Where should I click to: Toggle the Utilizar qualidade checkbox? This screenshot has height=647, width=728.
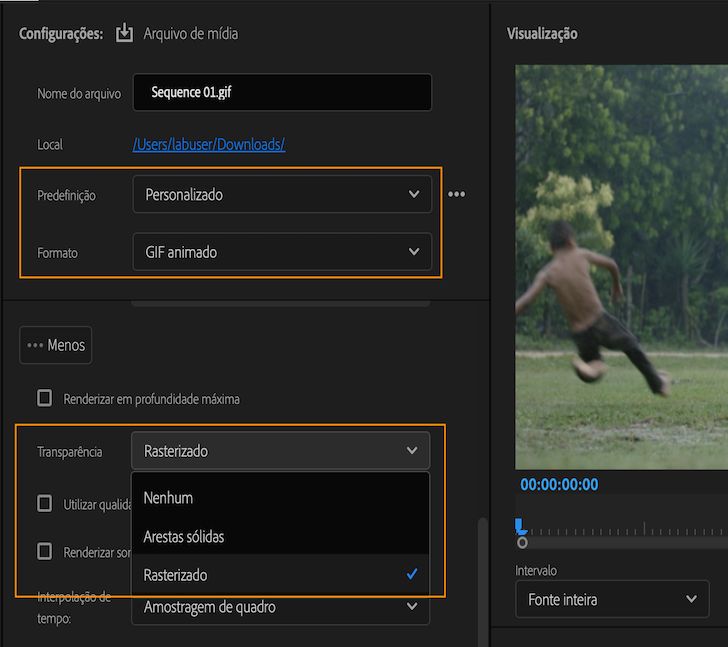[45, 503]
